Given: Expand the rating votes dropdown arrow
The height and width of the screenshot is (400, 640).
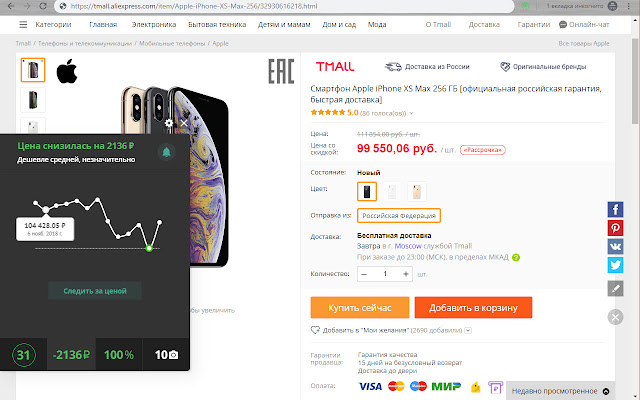Looking at the screenshot, I should pos(411,113).
